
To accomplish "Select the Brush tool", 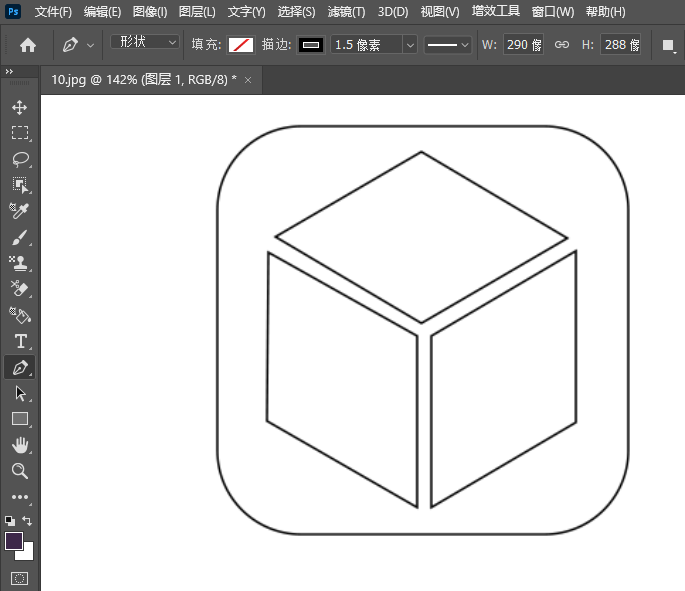I will pyautogui.click(x=20, y=238).
